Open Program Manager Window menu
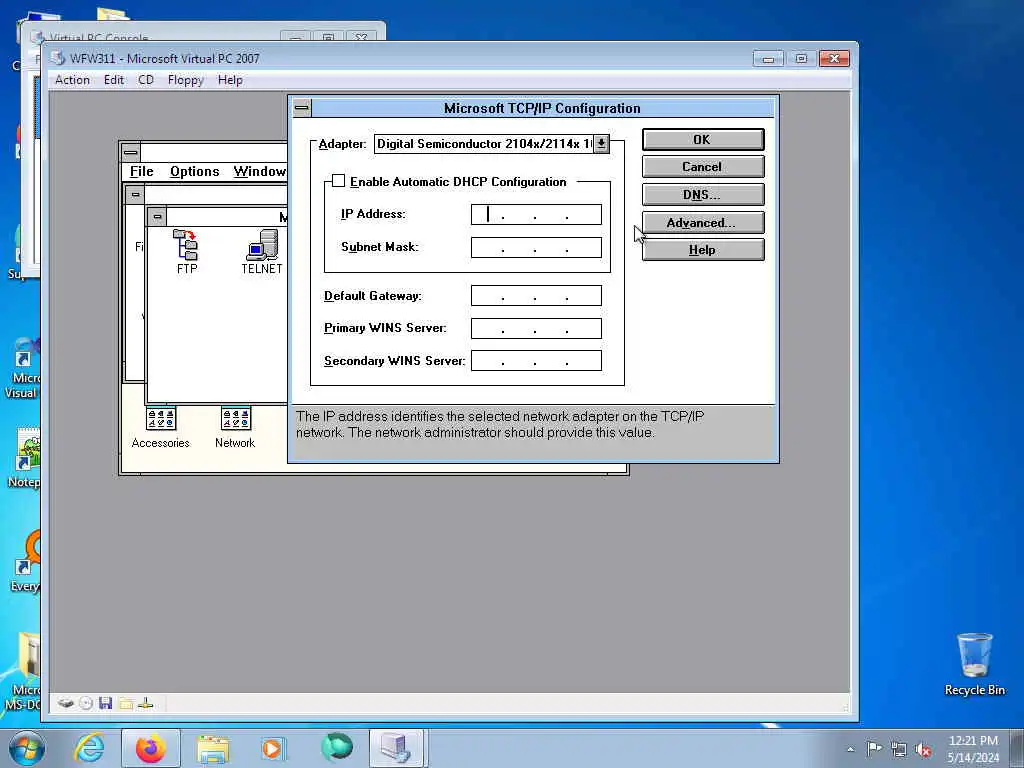 click(x=260, y=171)
